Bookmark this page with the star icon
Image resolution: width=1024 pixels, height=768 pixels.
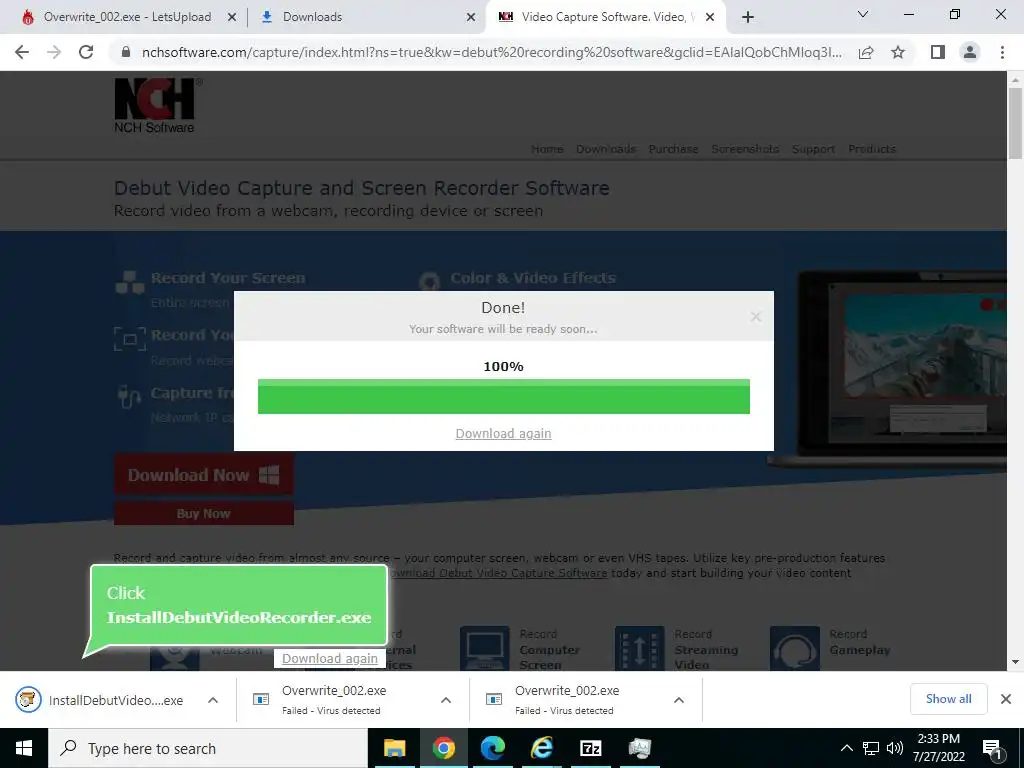898,52
